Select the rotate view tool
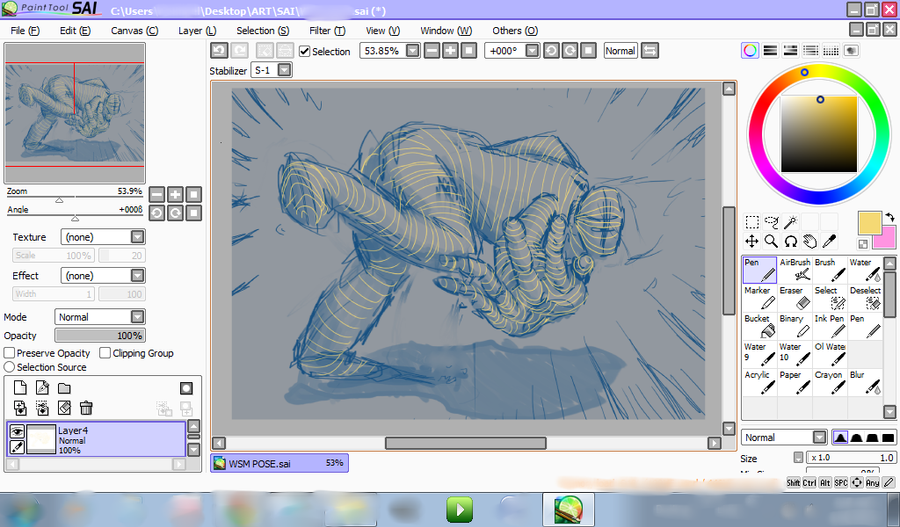 coord(791,241)
